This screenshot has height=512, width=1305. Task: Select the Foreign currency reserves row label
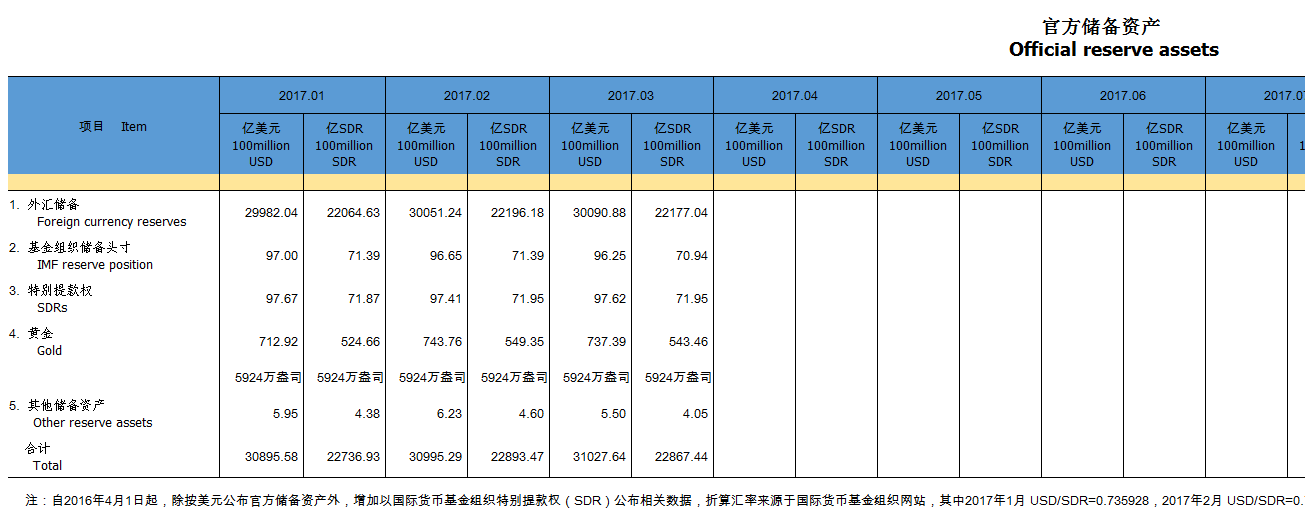coord(111,222)
